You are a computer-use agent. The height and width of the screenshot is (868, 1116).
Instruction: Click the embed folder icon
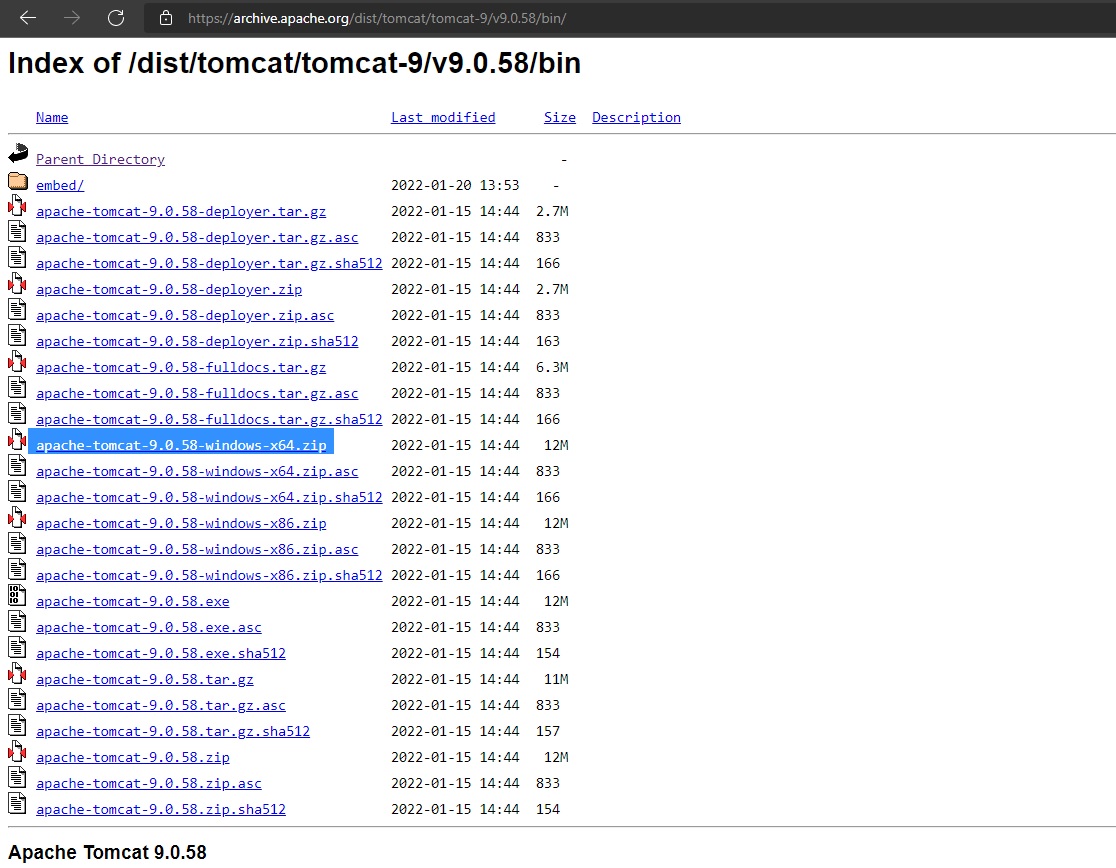click(x=18, y=181)
